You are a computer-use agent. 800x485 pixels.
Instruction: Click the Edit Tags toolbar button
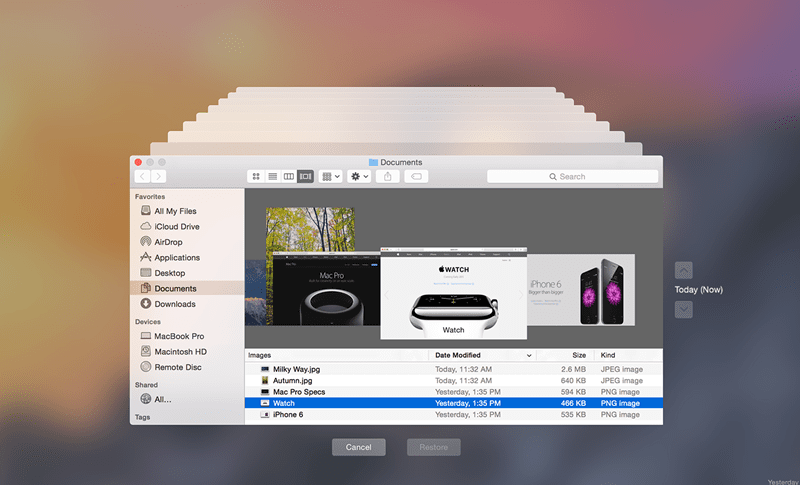(416, 176)
